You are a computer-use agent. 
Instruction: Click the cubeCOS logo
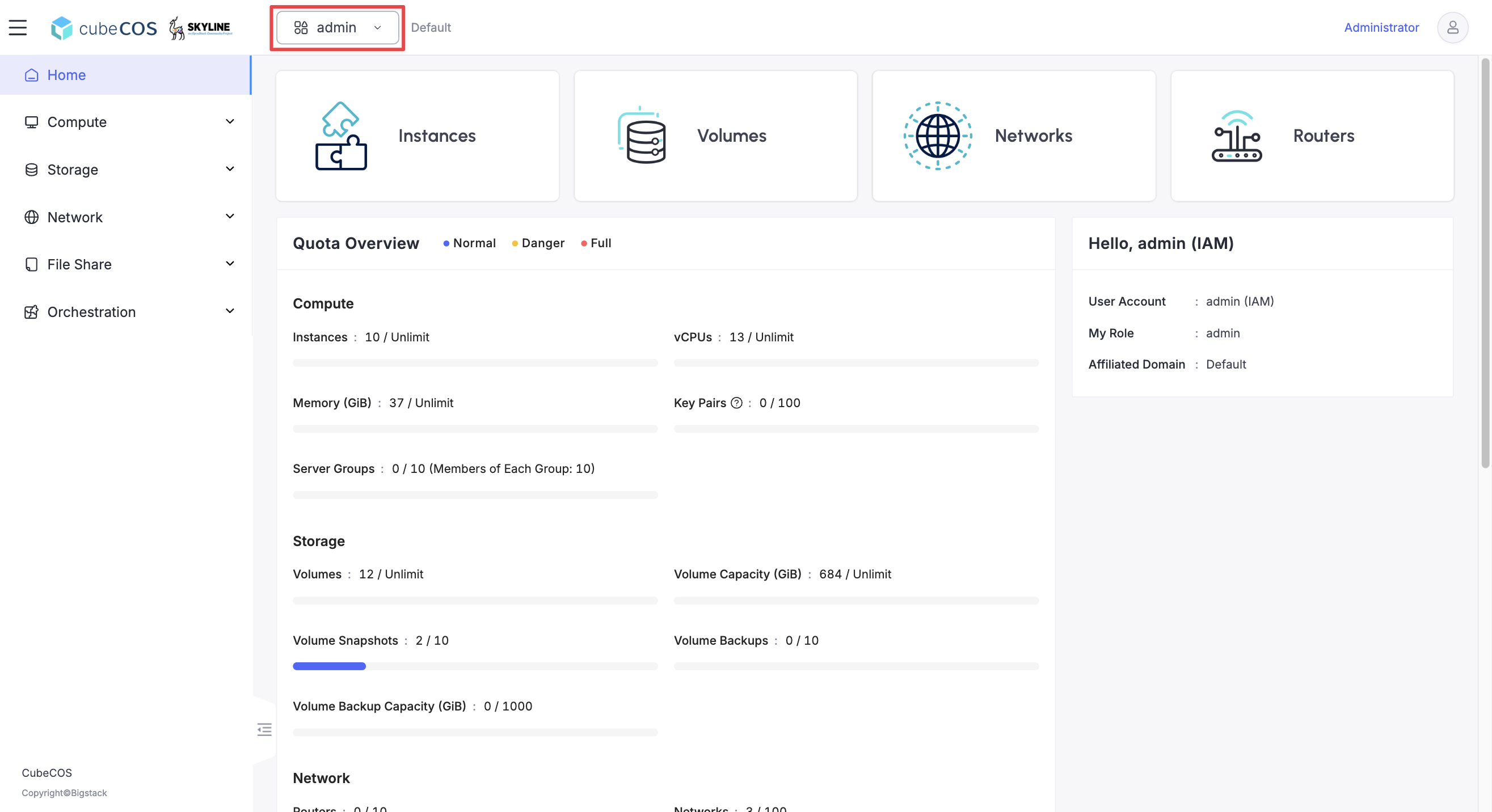click(x=104, y=28)
